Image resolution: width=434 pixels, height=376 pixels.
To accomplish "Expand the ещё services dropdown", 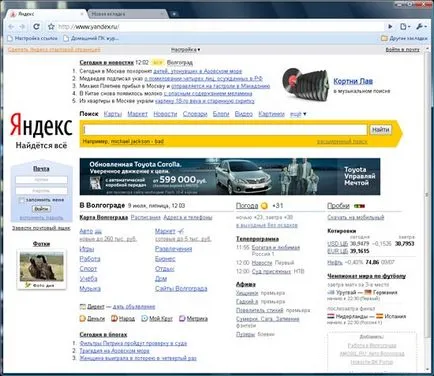I will [x=298, y=114].
